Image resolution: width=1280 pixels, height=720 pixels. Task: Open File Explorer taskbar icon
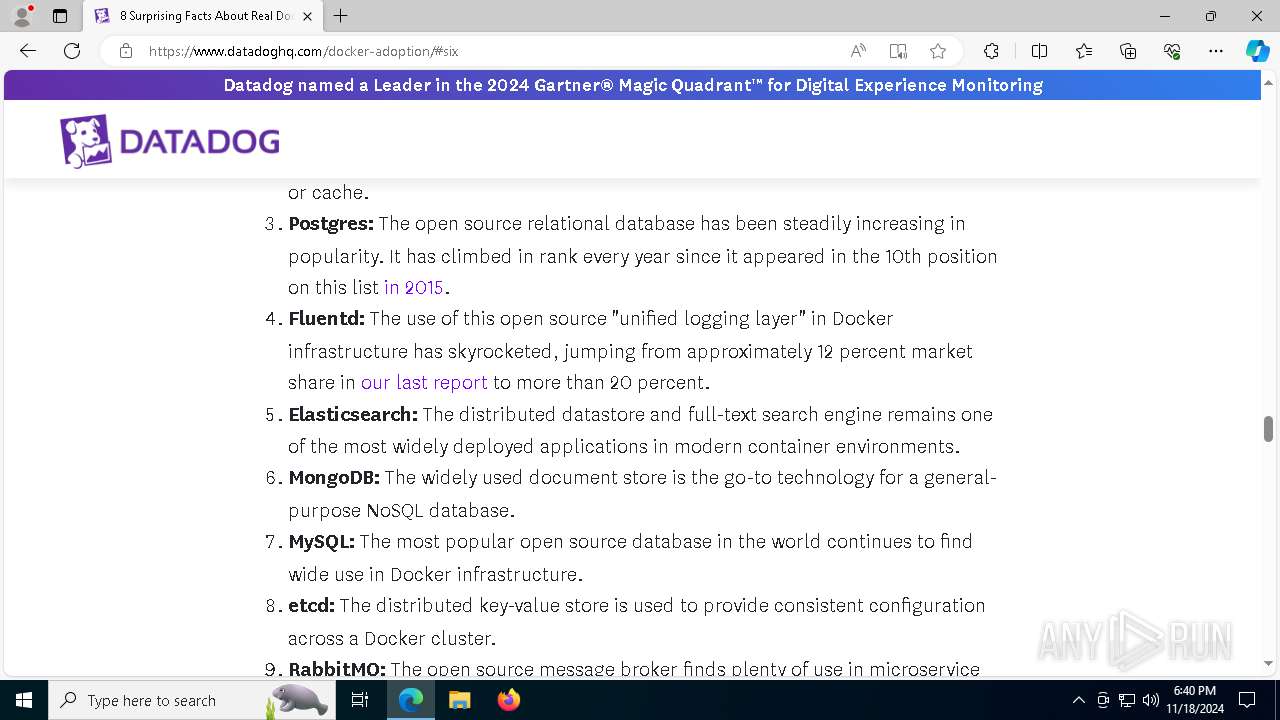pos(459,700)
